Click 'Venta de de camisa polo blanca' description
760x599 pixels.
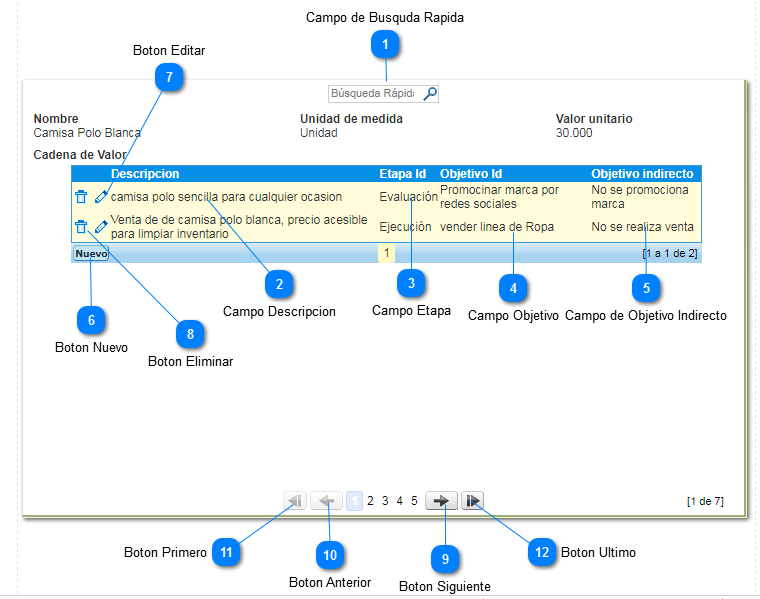click(239, 226)
